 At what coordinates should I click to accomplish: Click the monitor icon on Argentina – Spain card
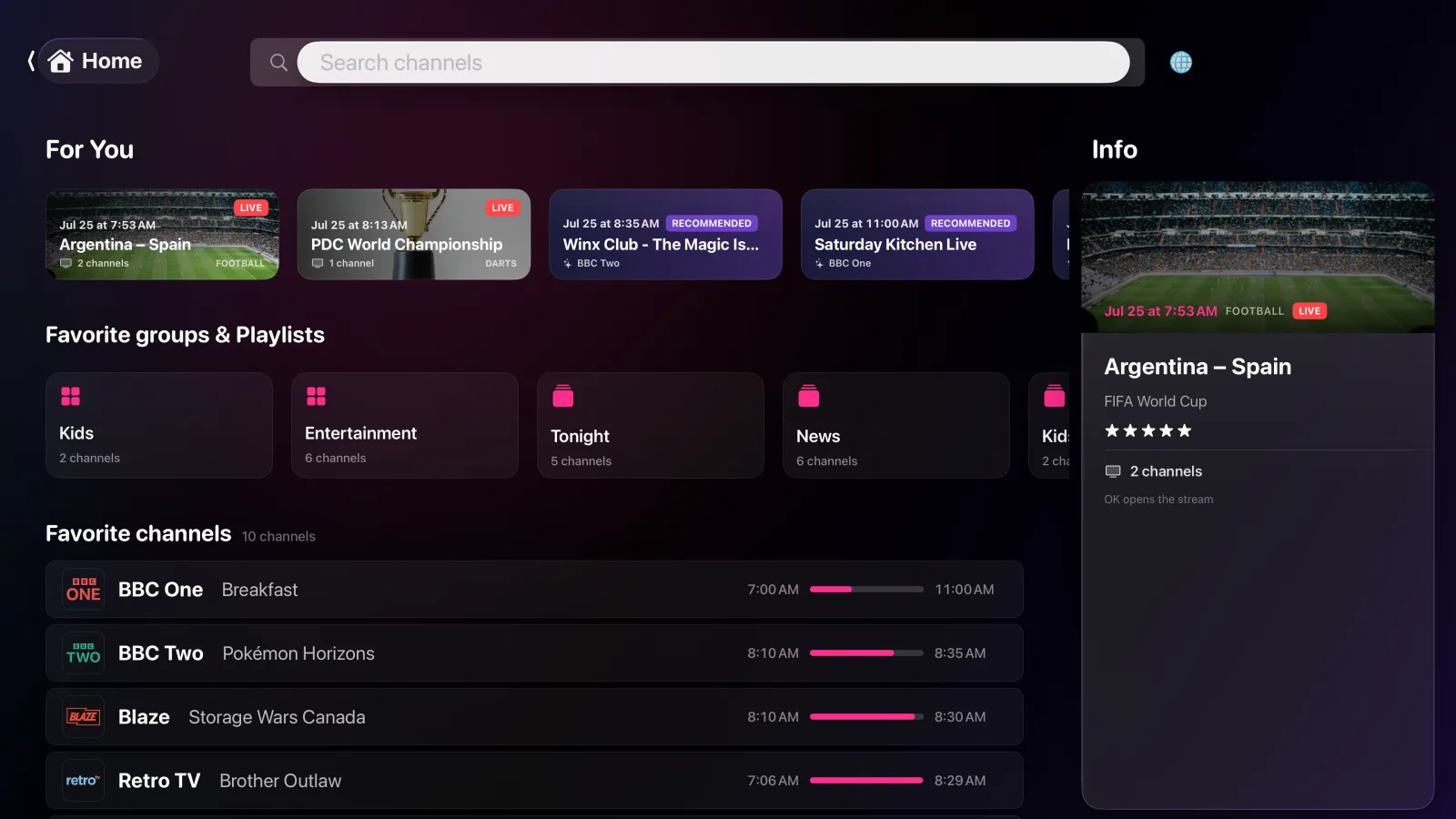66,263
